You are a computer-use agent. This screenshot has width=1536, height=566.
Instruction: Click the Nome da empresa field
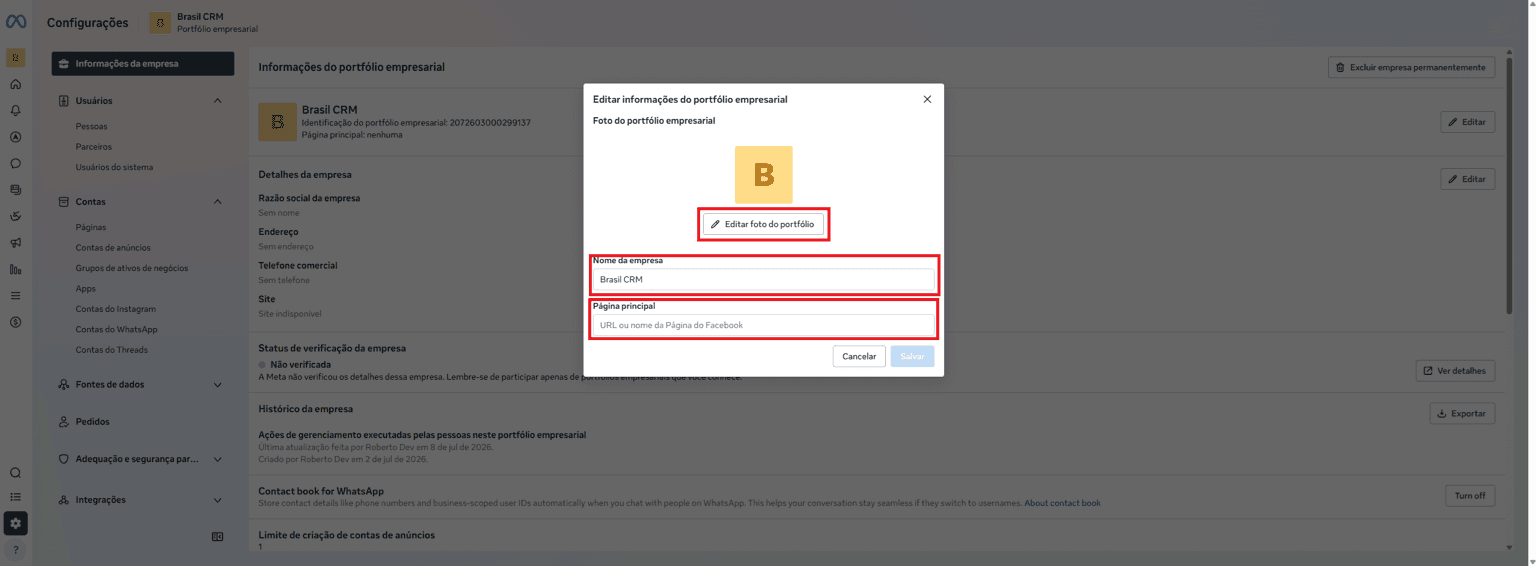pyautogui.click(x=764, y=279)
